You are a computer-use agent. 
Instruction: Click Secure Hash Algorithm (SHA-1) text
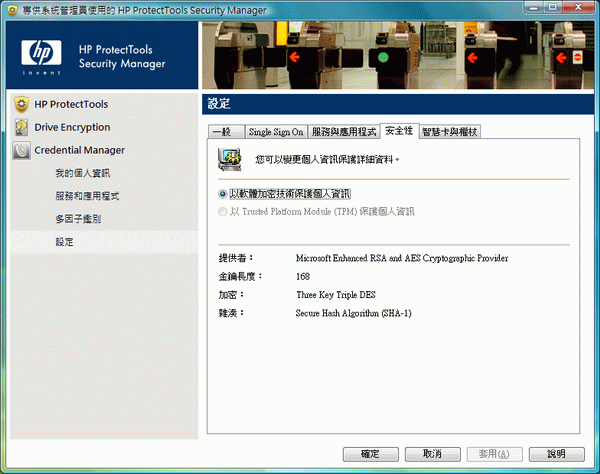coord(354,313)
